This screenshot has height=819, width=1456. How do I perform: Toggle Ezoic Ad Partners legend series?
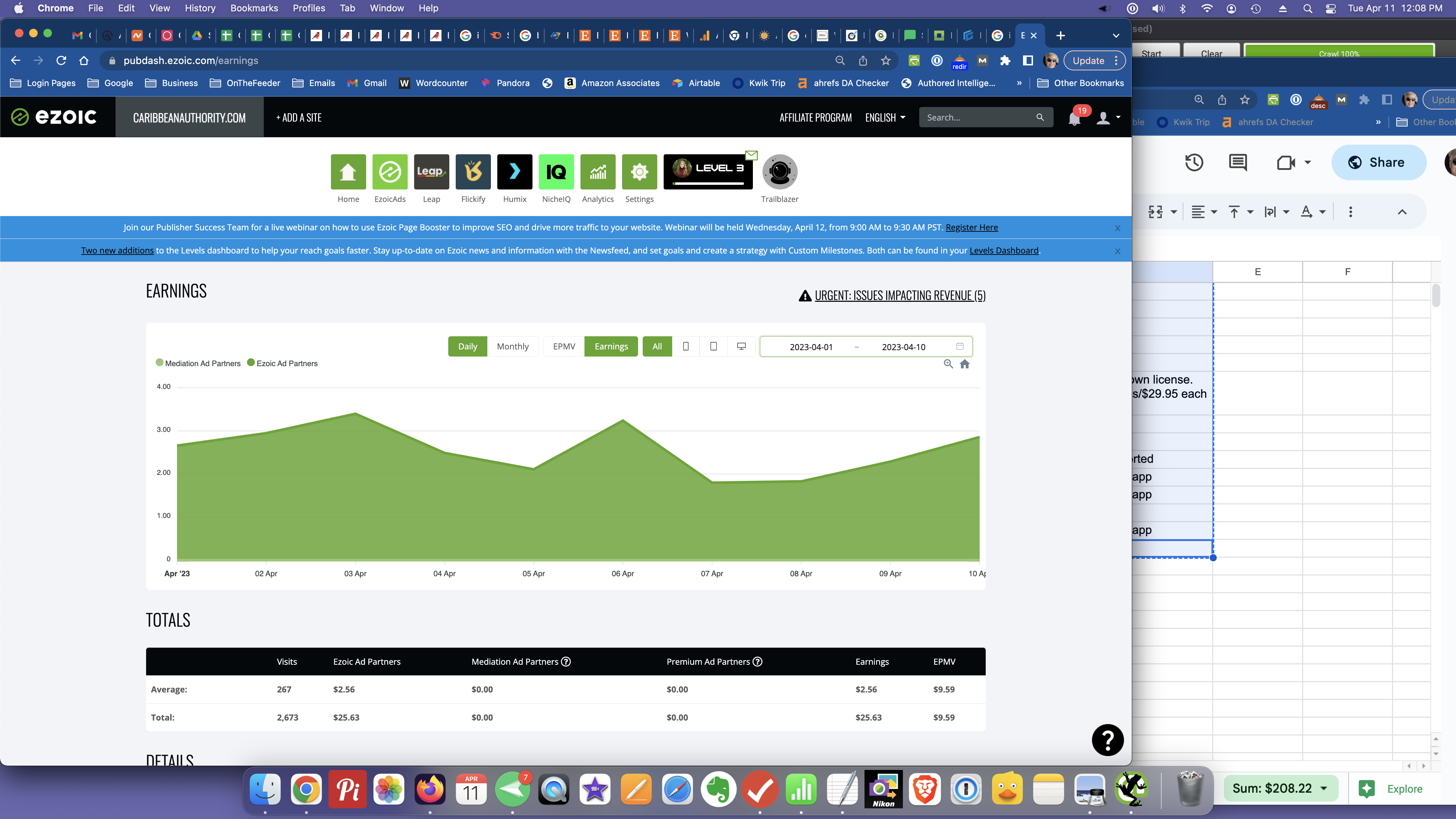(282, 363)
